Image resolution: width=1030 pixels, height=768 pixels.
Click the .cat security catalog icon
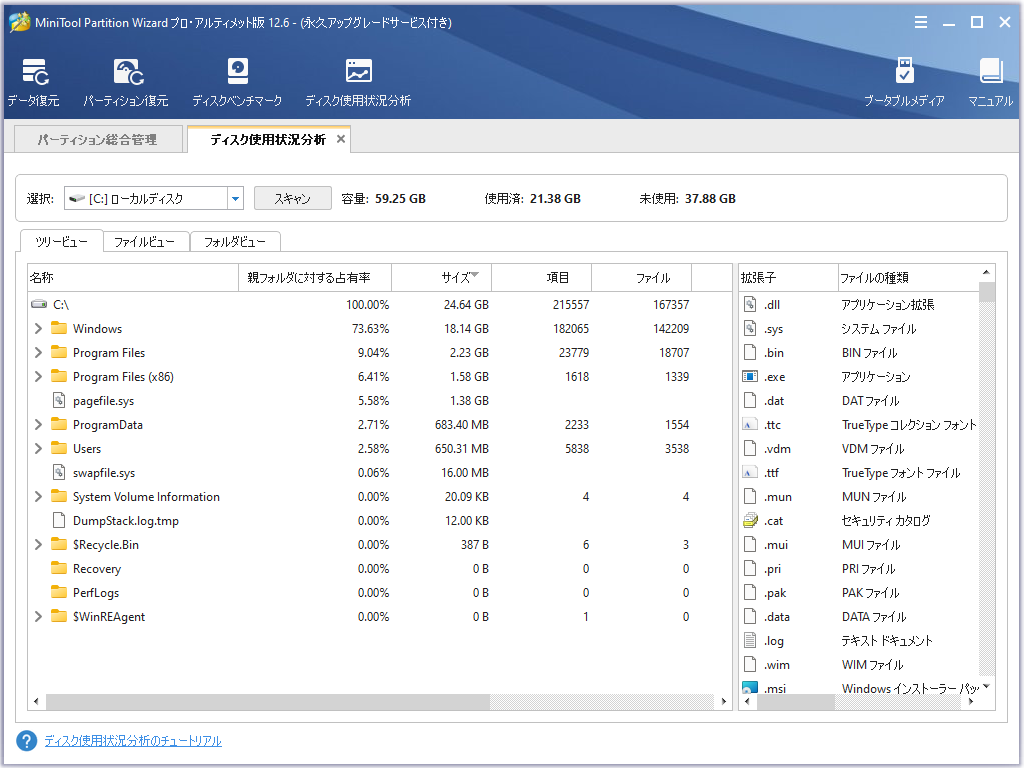[x=750, y=520]
